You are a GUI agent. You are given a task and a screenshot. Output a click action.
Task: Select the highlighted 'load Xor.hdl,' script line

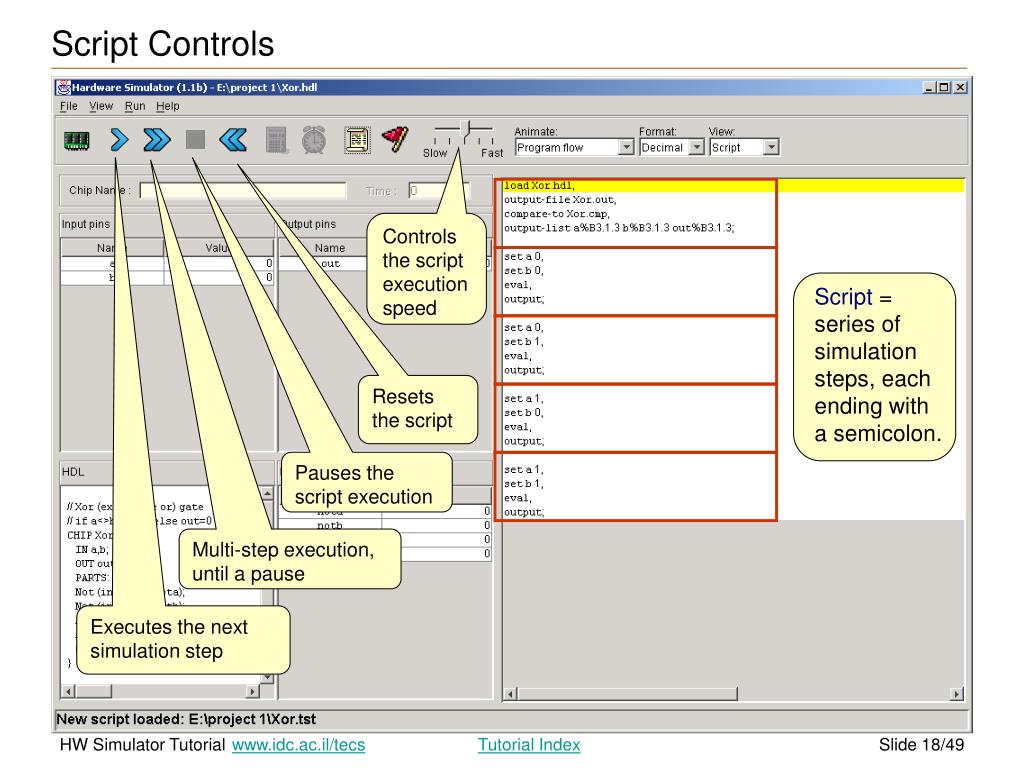pos(733,185)
